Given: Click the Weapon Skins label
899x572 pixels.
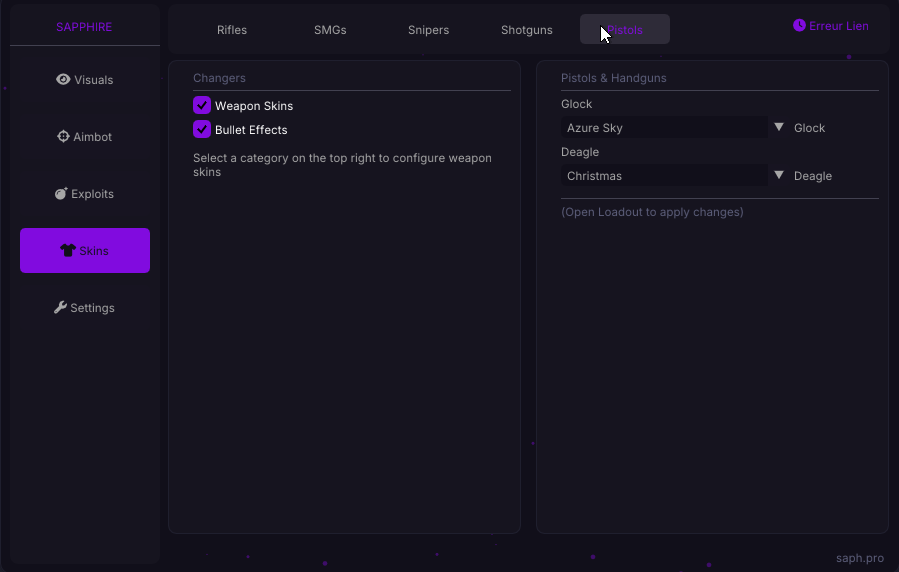Looking at the screenshot, I should tap(254, 106).
